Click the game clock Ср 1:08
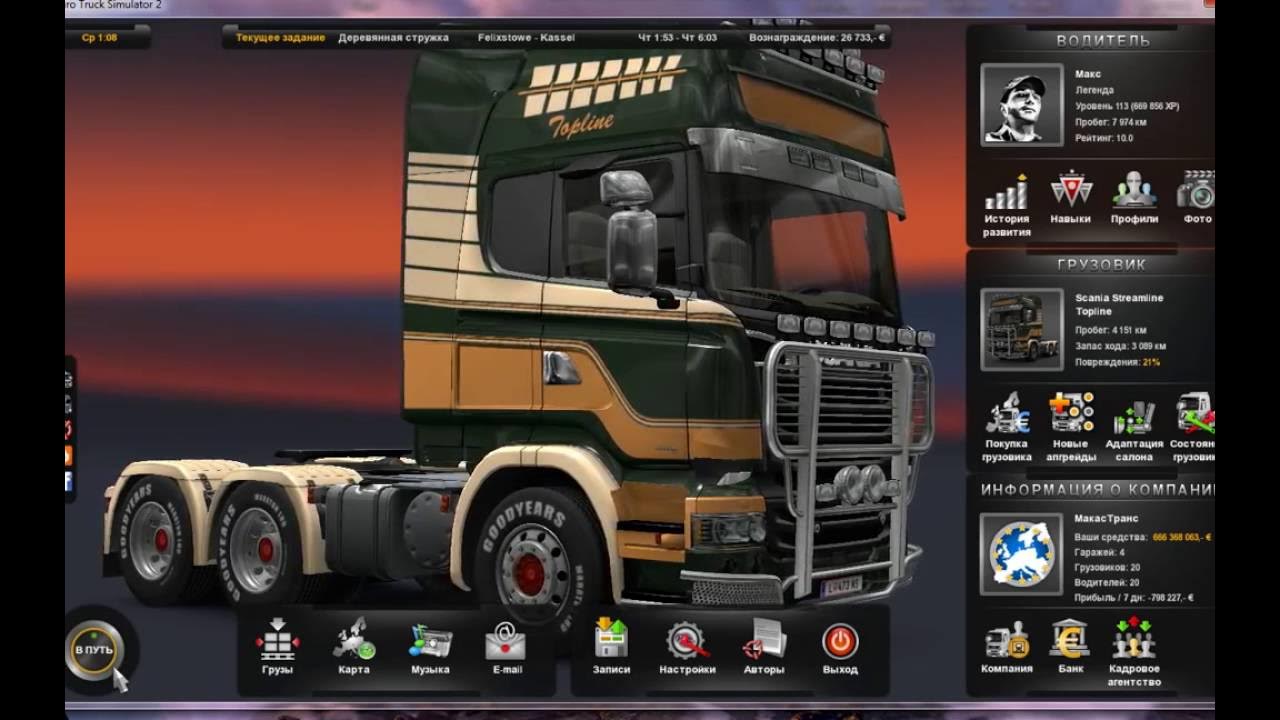Viewport: 1280px width, 720px height. [99, 38]
